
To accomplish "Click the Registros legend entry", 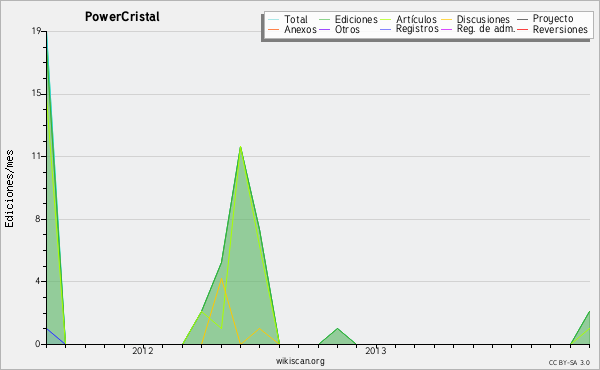I will pos(417,29).
